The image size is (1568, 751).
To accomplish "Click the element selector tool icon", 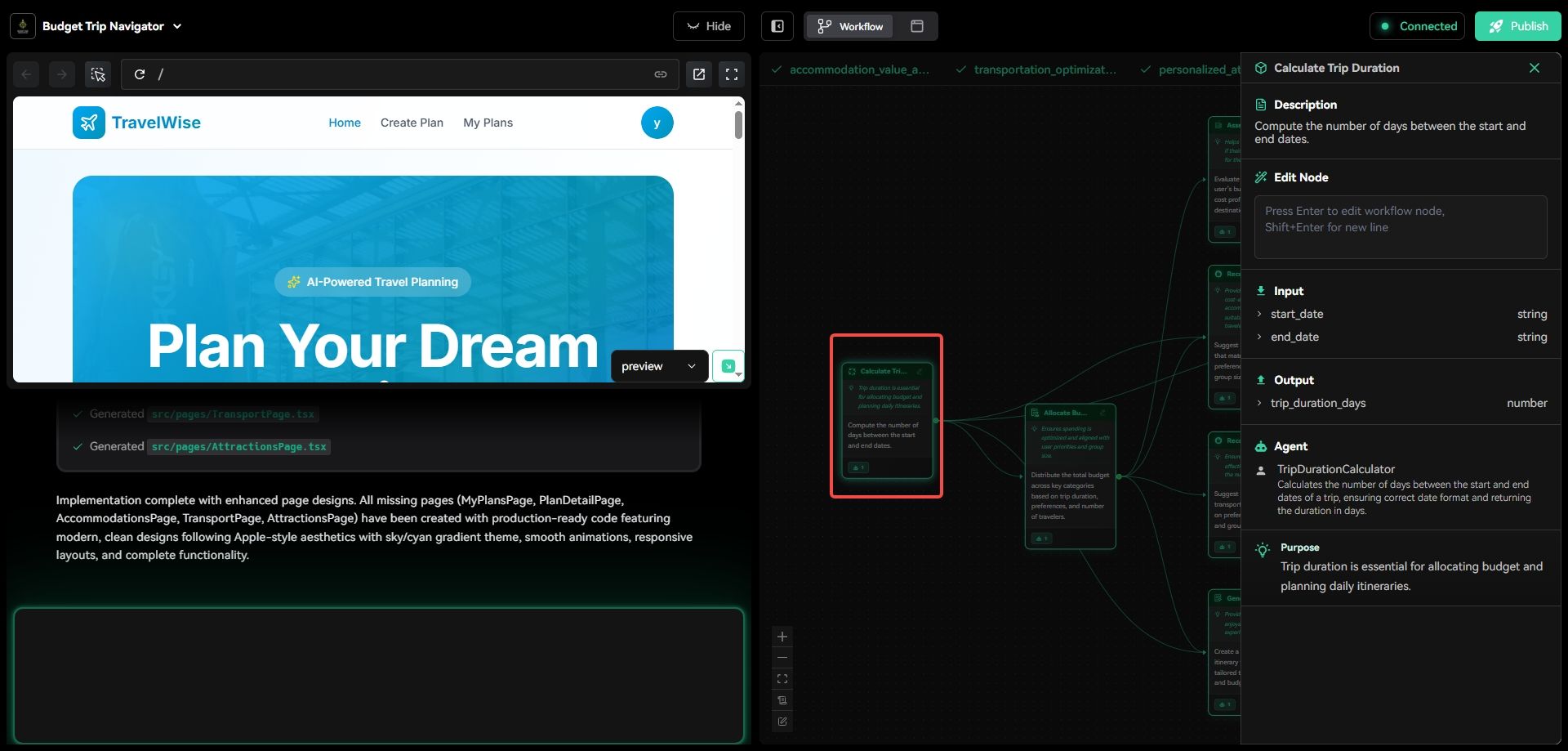I will point(98,74).
